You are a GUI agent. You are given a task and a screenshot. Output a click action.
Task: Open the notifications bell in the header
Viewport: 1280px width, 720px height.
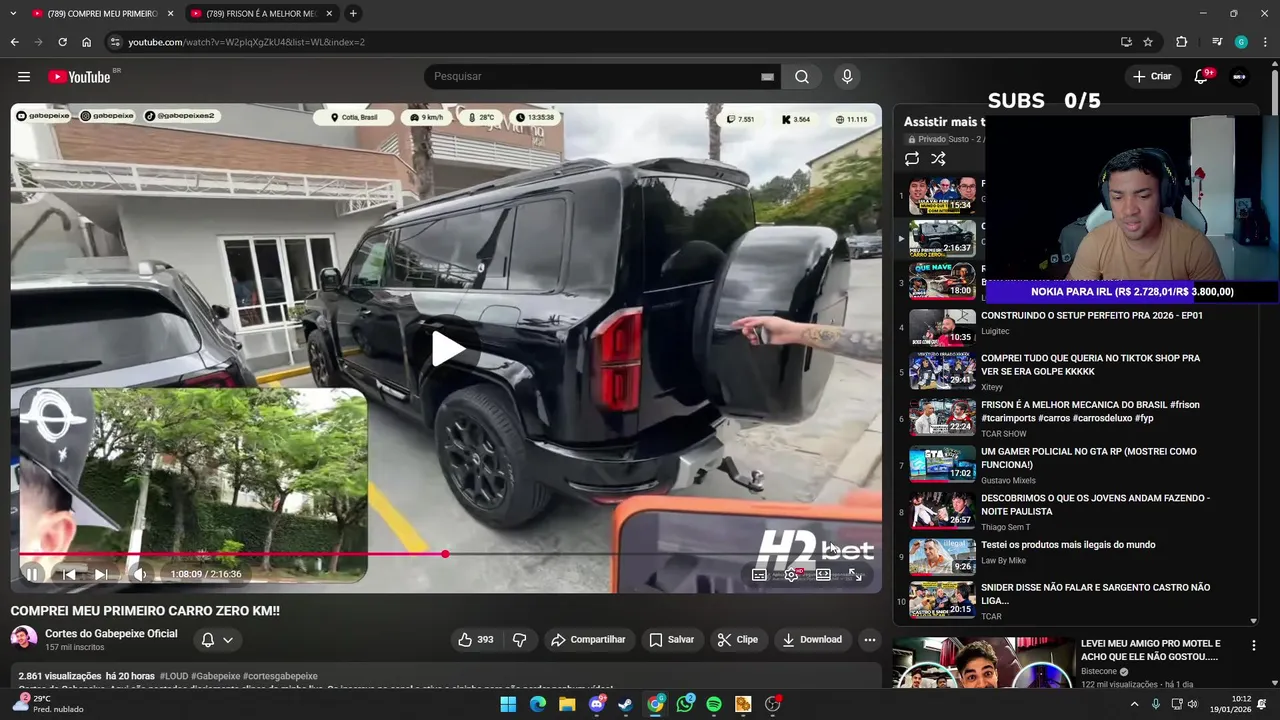click(1201, 77)
